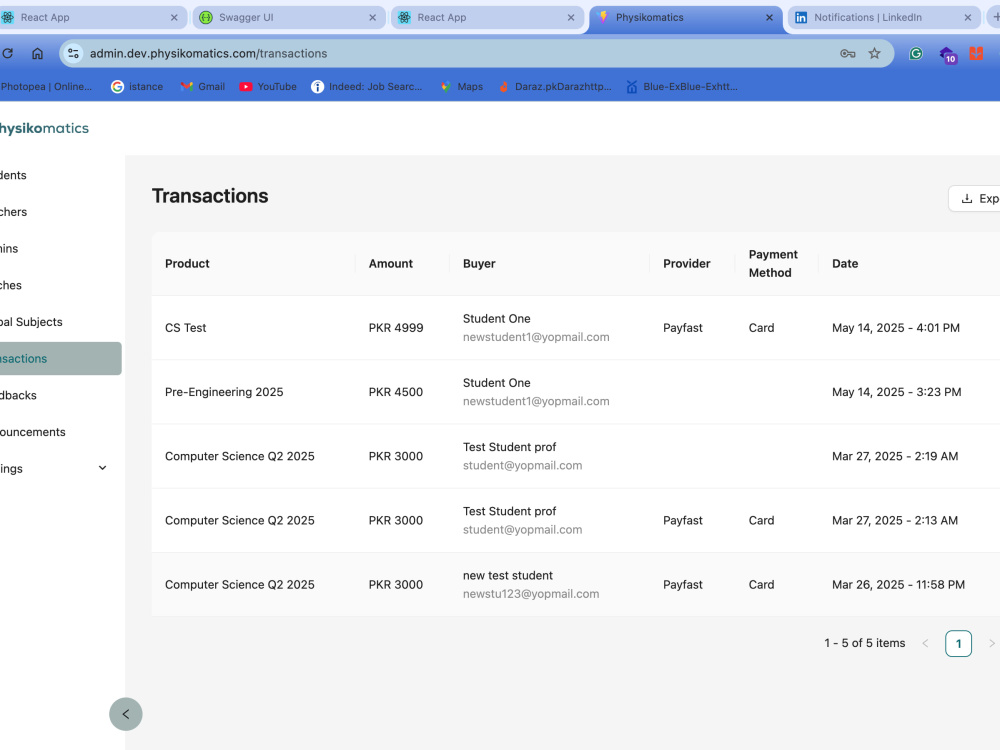The width and height of the screenshot is (1000, 750).
Task: Switch to second React App tab
Action: [487, 18]
